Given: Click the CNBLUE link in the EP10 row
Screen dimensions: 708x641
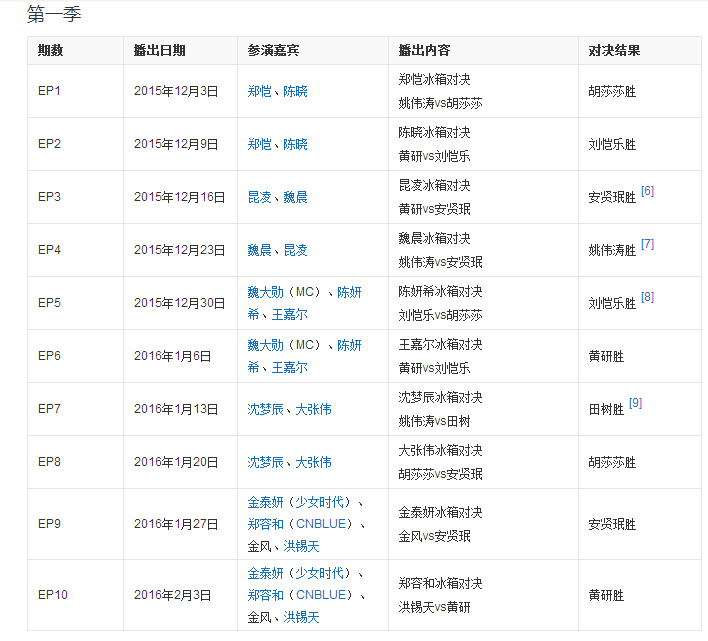Looking at the screenshot, I should [x=321, y=595].
